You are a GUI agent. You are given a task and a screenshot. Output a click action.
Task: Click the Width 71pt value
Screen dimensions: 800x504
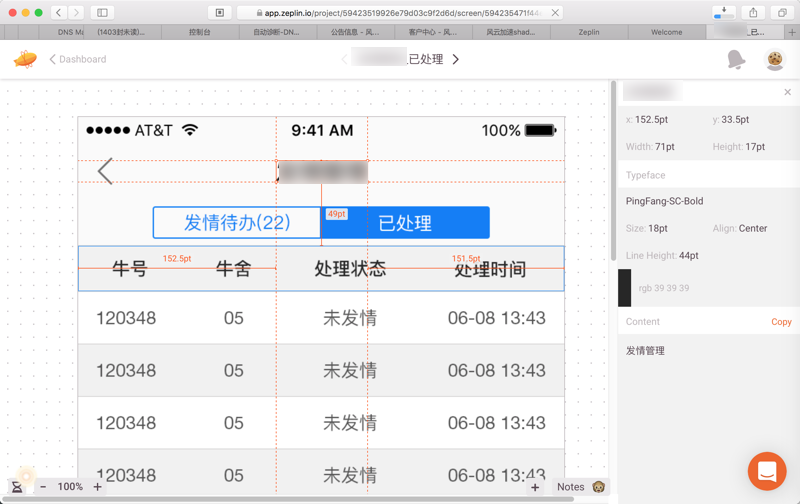point(665,147)
